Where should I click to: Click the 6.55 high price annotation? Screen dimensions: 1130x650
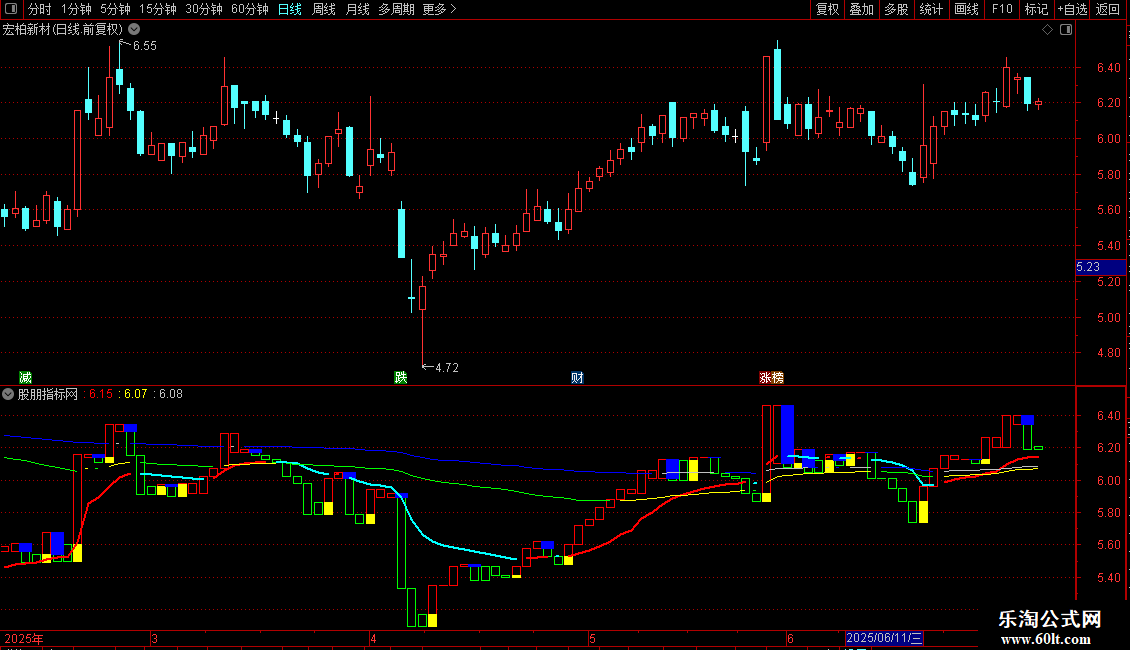145,45
